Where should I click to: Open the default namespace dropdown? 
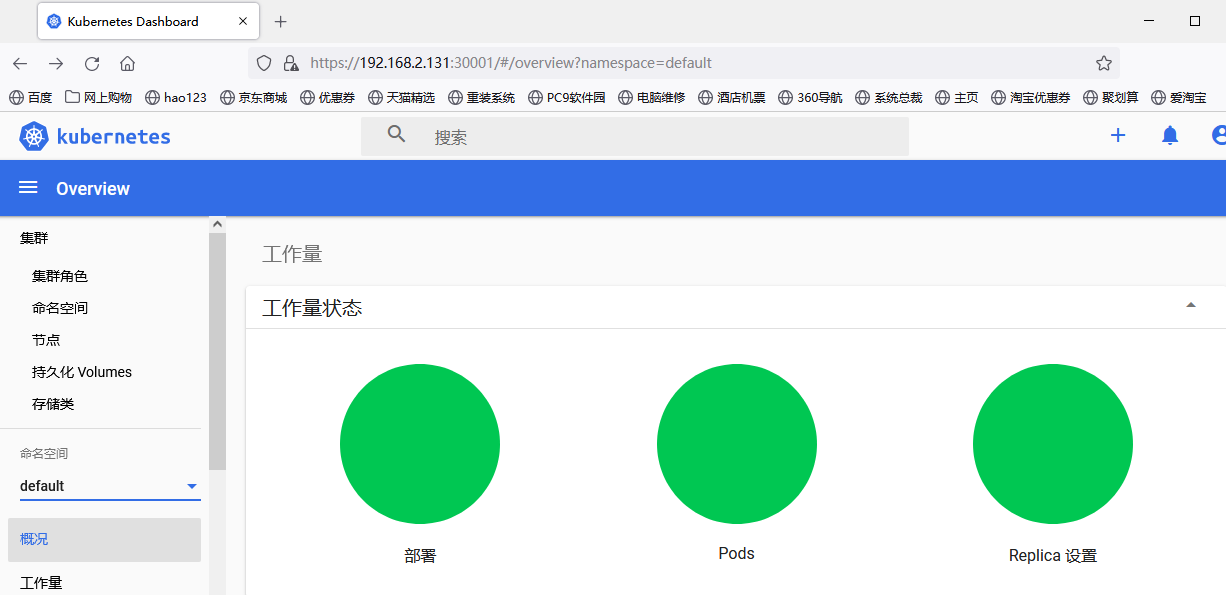tap(110, 486)
